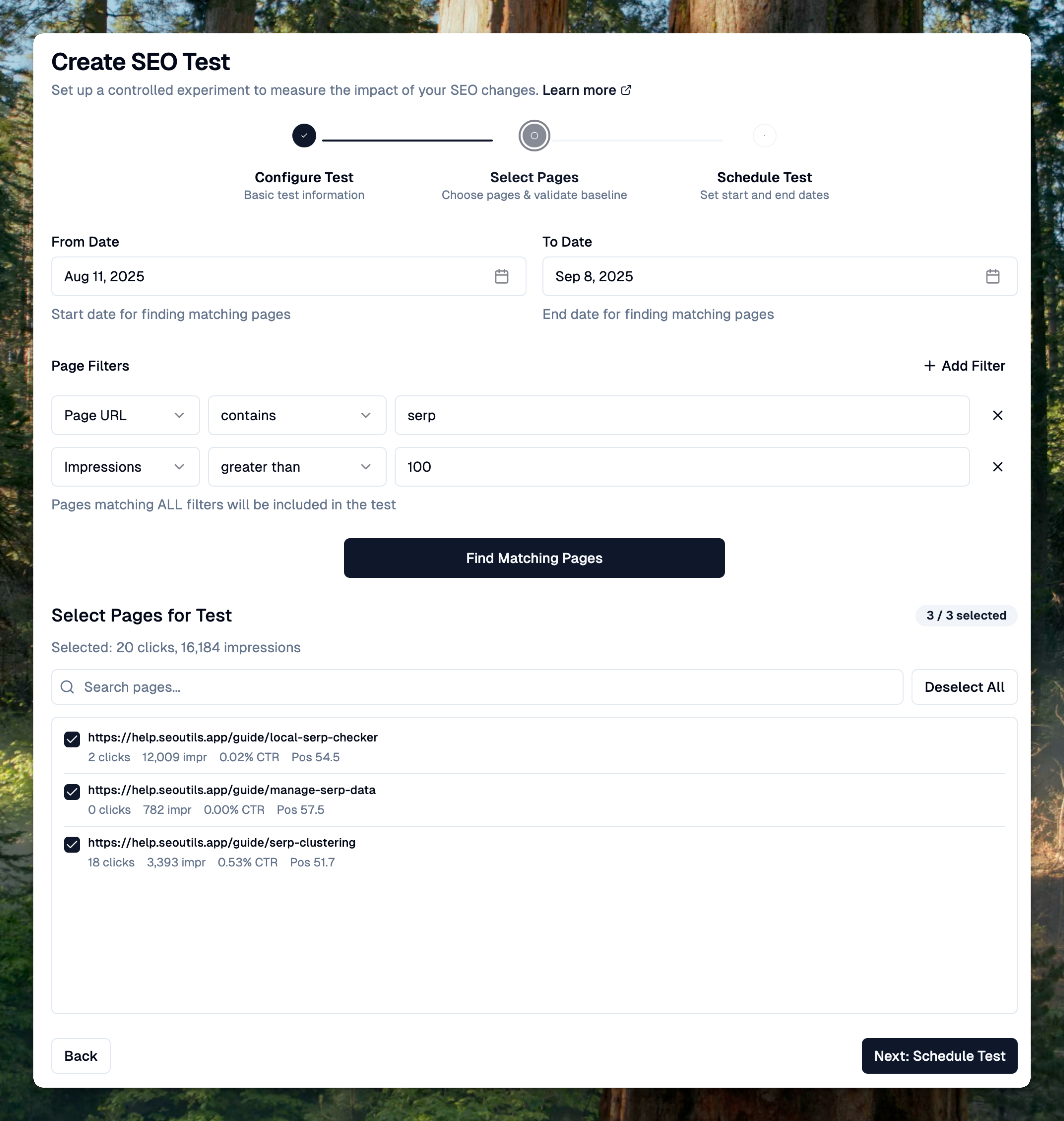Open the To Date calendar icon
The width and height of the screenshot is (1064, 1121).
coord(992,277)
